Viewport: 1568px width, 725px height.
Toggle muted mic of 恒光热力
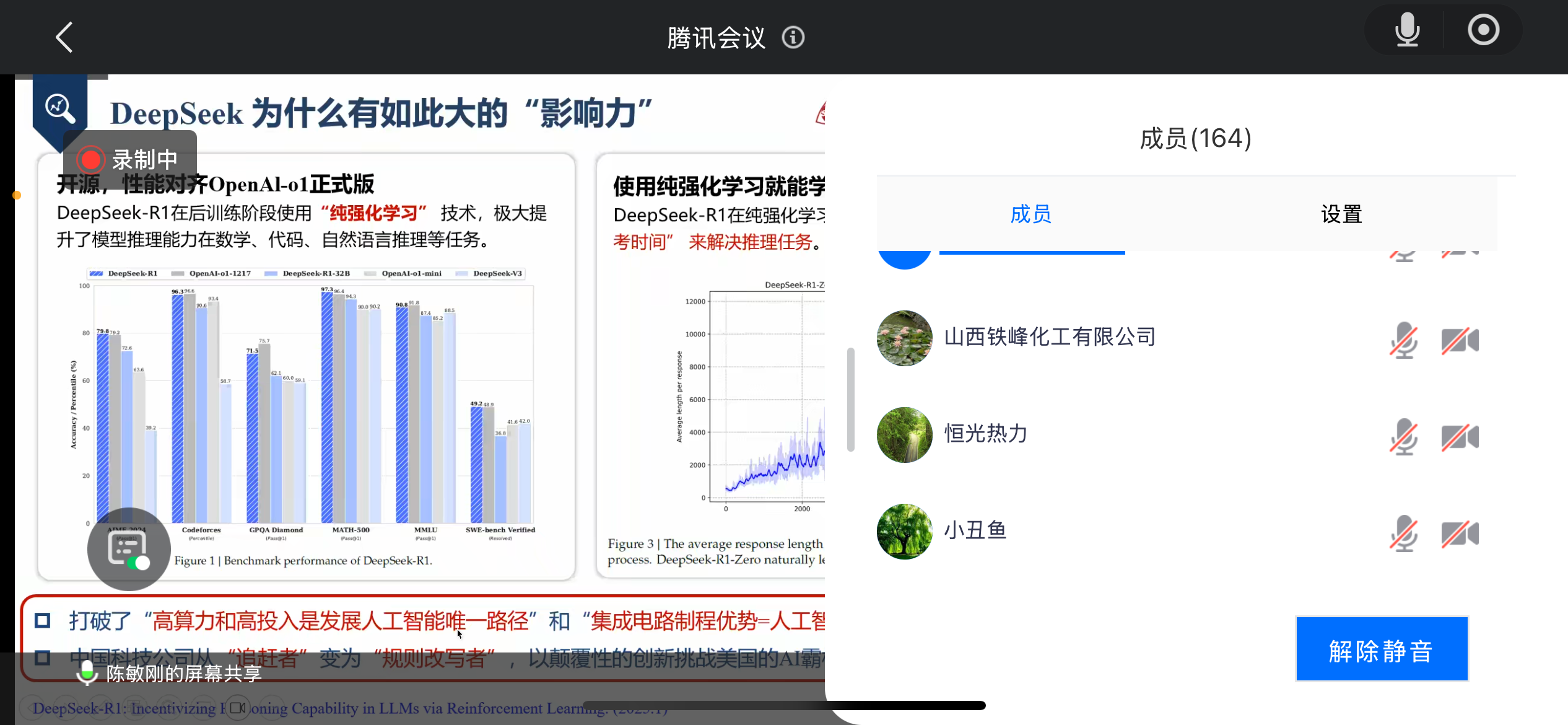pos(1403,437)
